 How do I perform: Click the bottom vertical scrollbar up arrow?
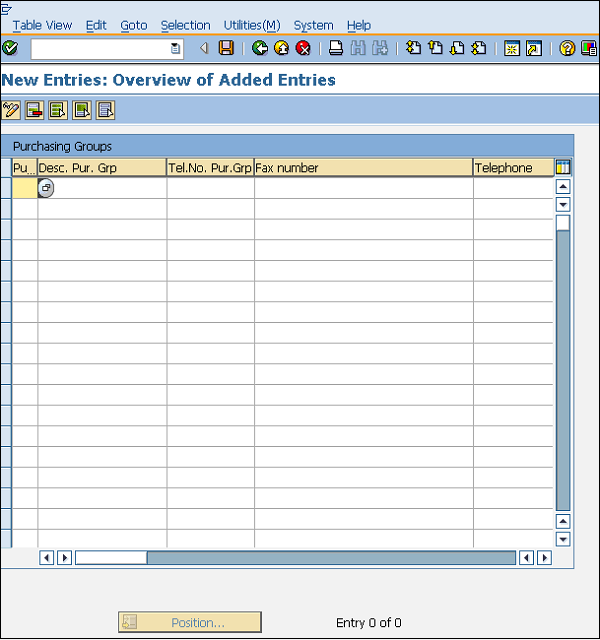point(563,521)
